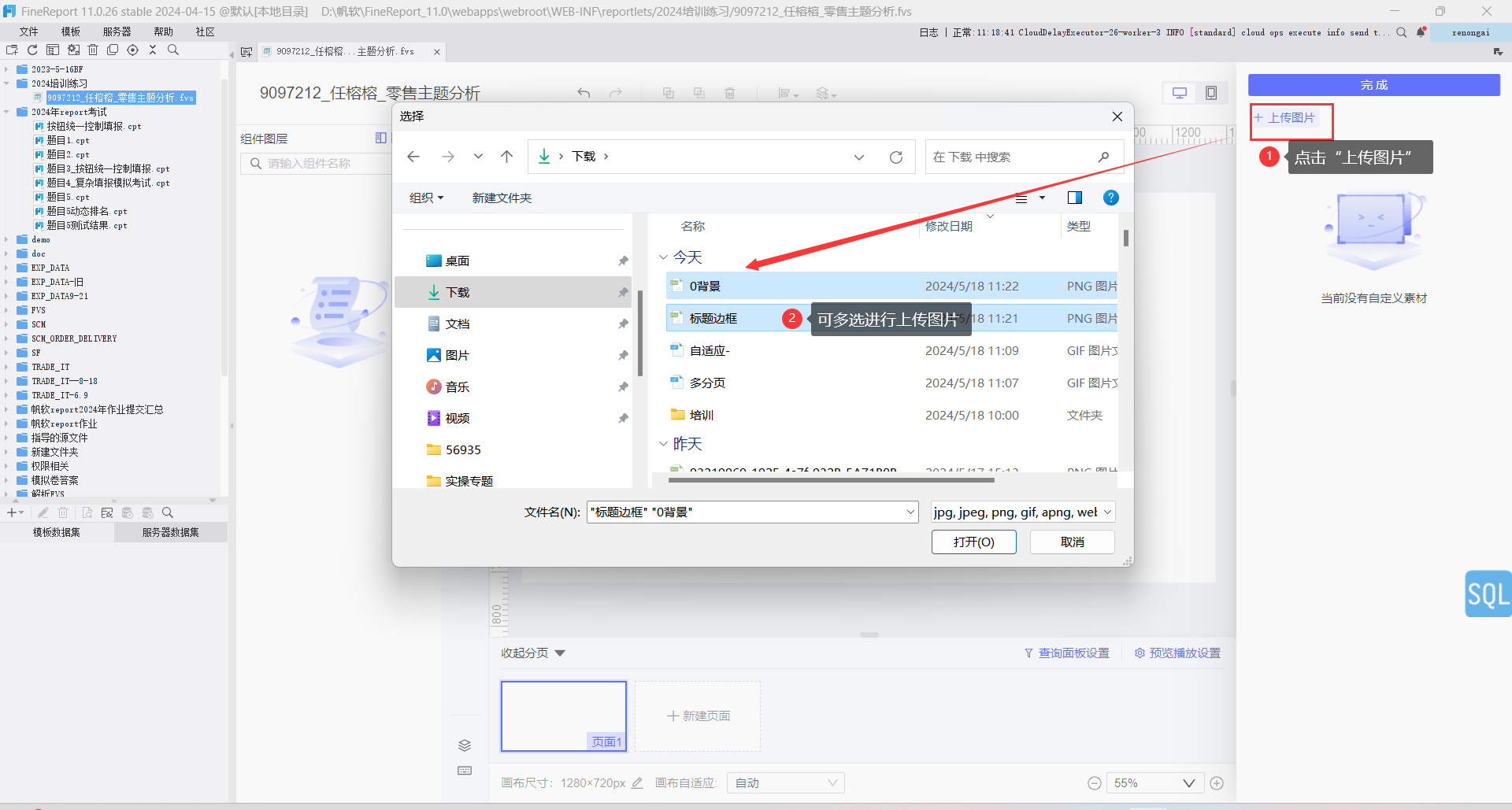This screenshot has height=810, width=1512.
Task: Collapse the 昨天 file group
Action: 663,444
